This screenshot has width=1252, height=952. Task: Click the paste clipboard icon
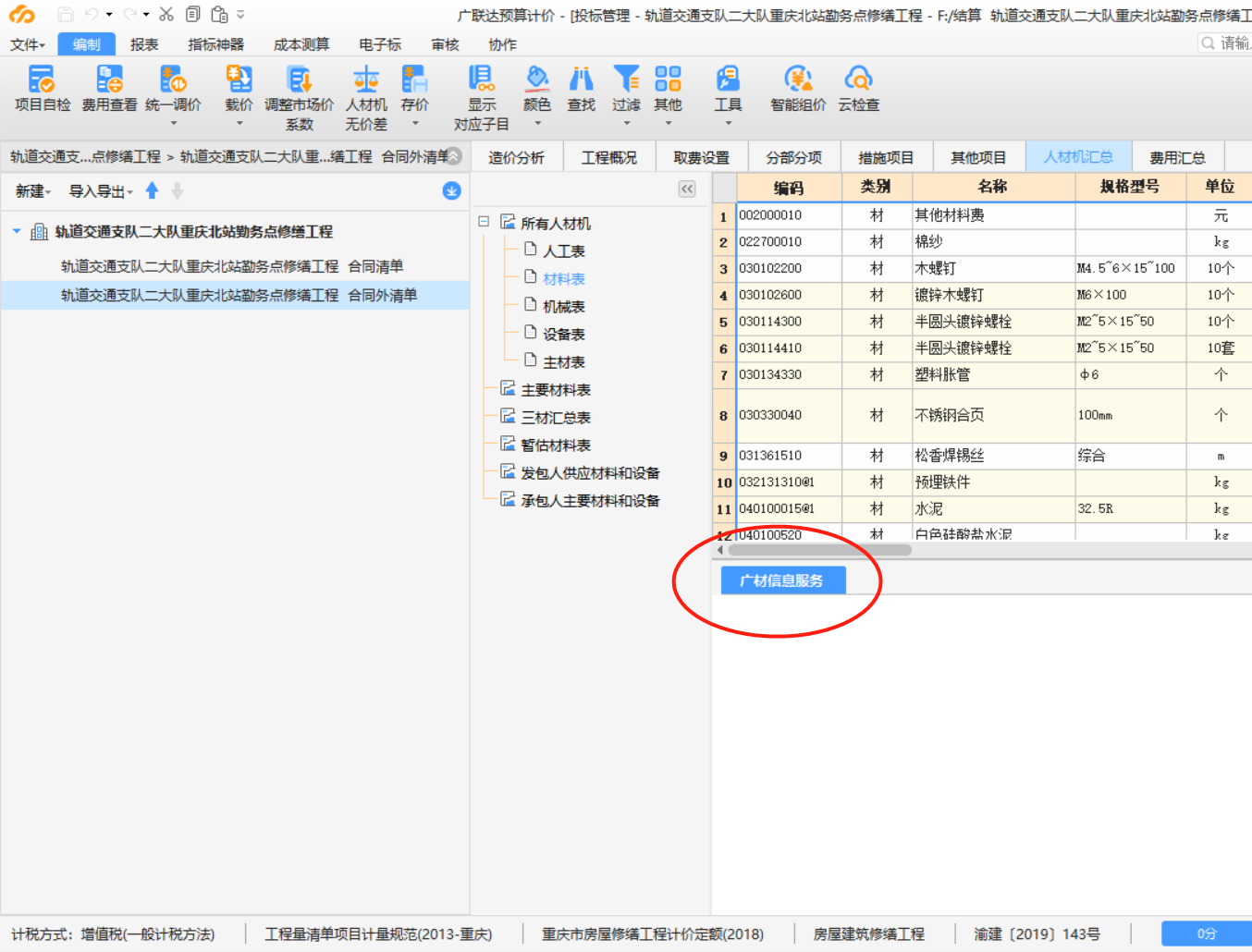(x=219, y=14)
